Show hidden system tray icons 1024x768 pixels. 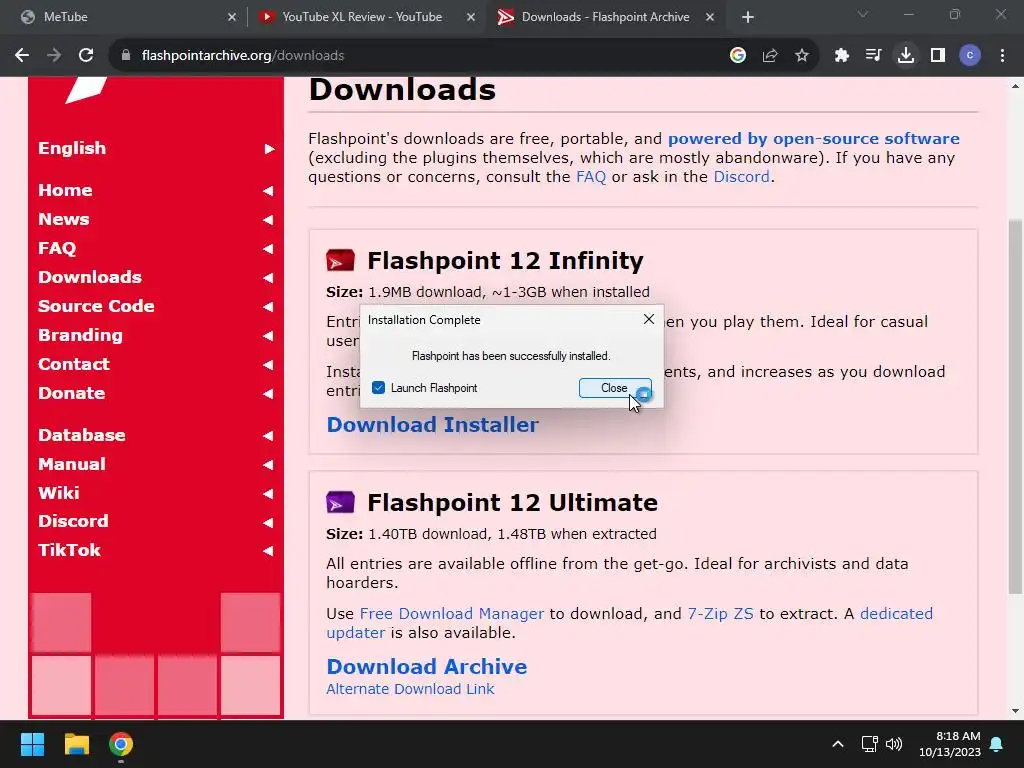point(838,744)
